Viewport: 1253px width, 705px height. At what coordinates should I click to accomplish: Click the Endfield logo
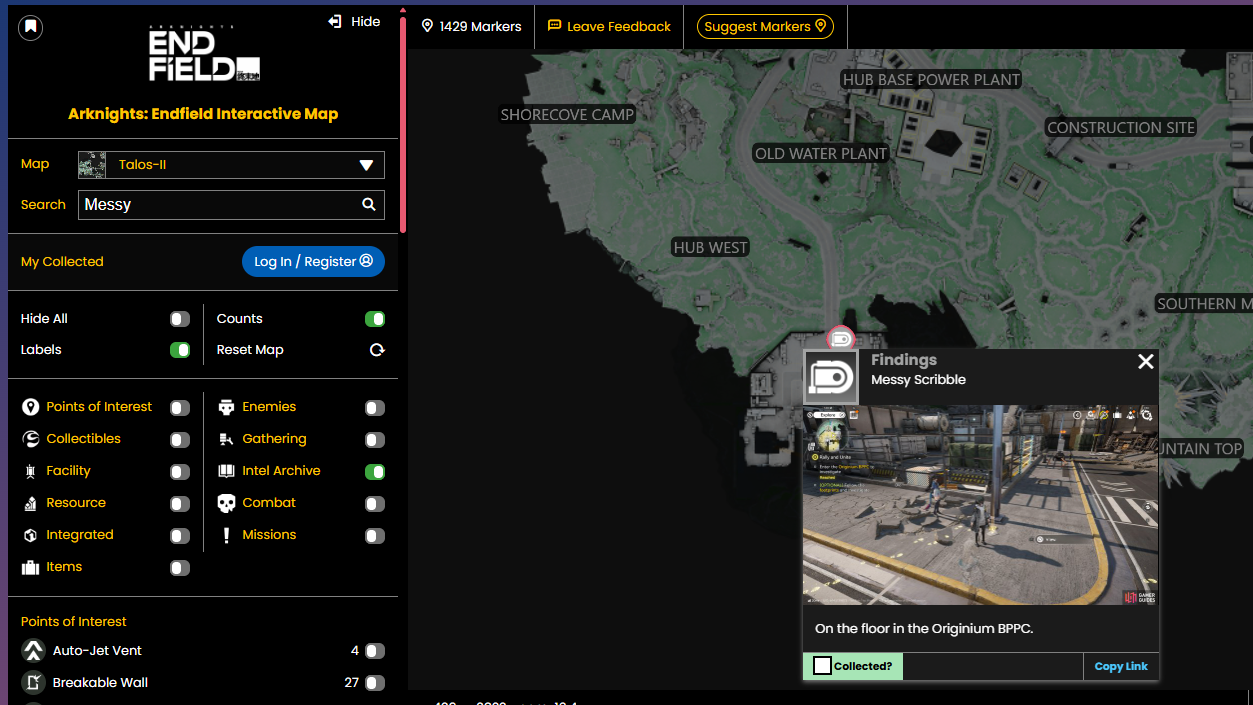tap(204, 55)
